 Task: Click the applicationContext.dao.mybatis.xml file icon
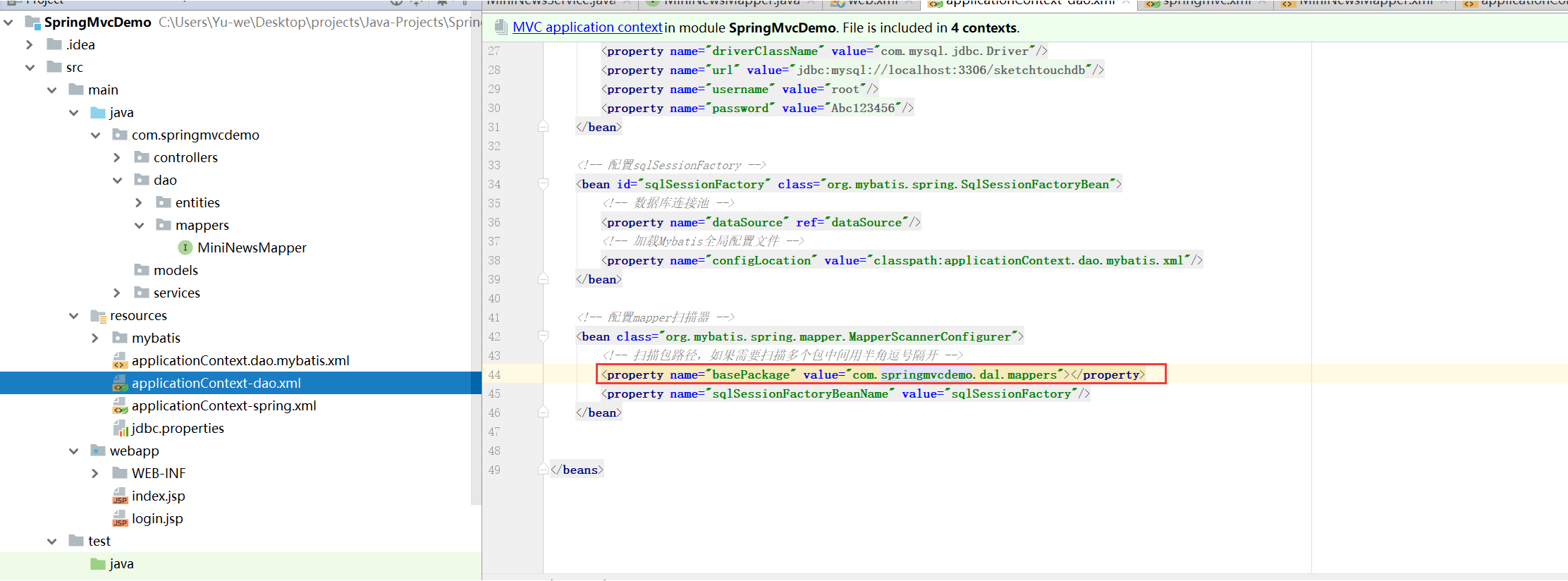pos(120,360)
